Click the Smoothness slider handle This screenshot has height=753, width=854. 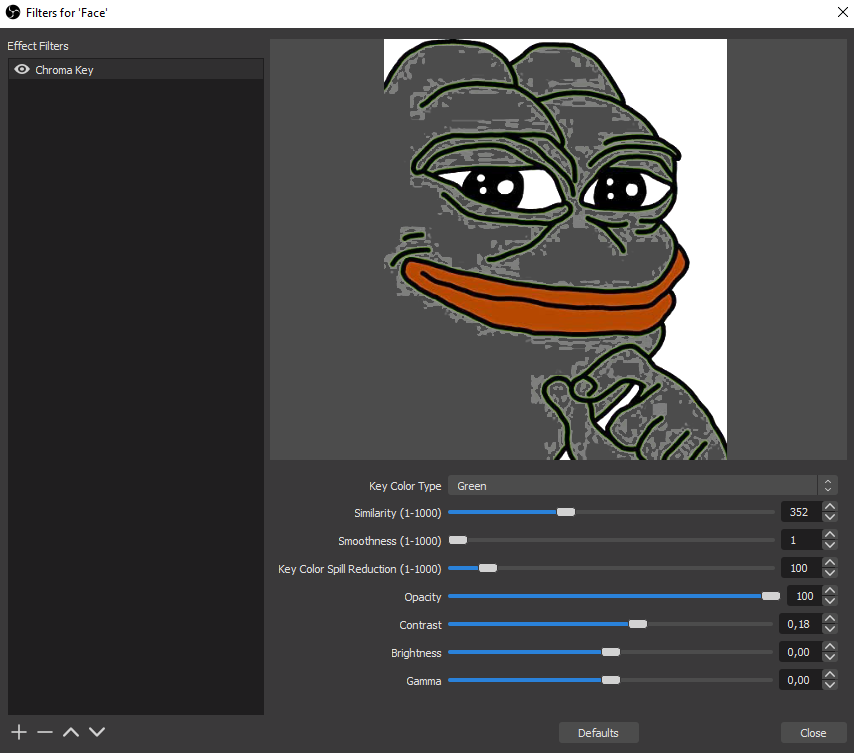coord(458,540)
